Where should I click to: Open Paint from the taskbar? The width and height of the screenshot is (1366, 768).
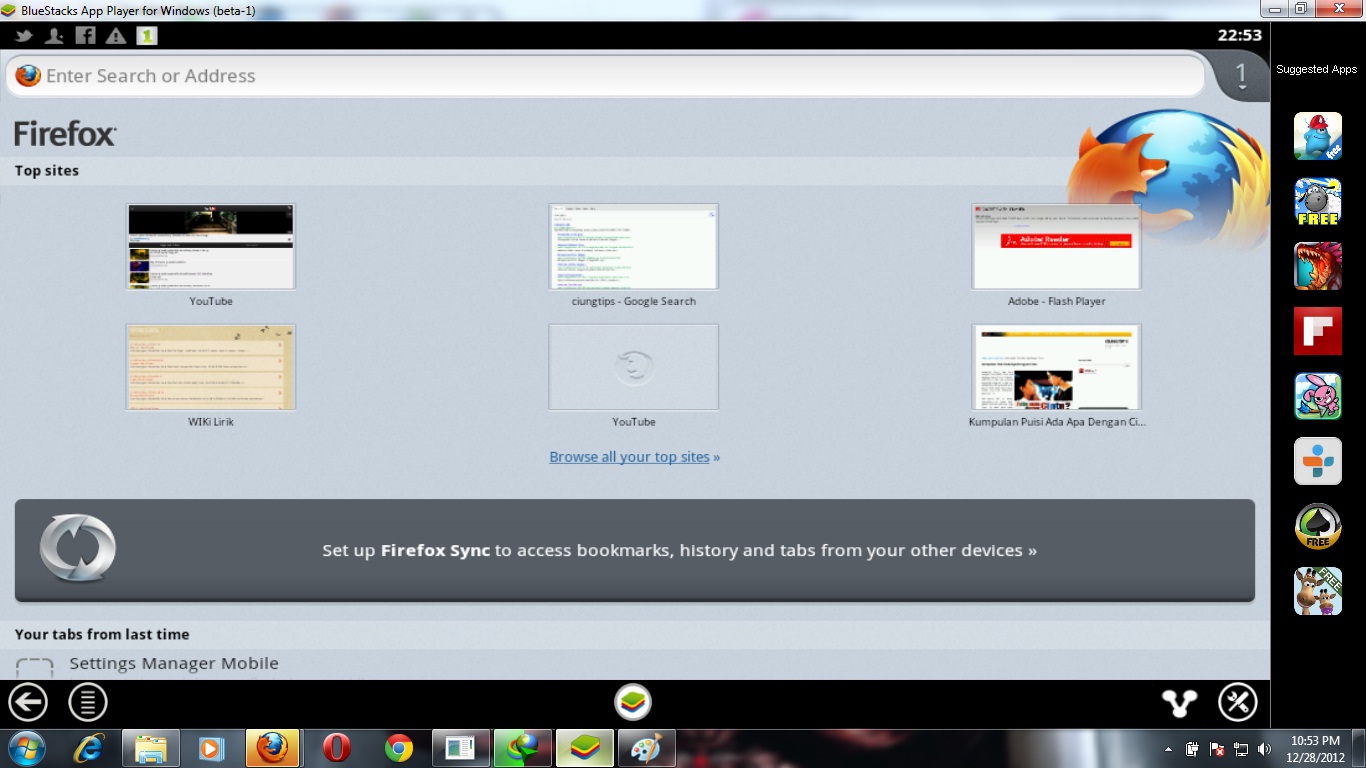click(647, 748)
